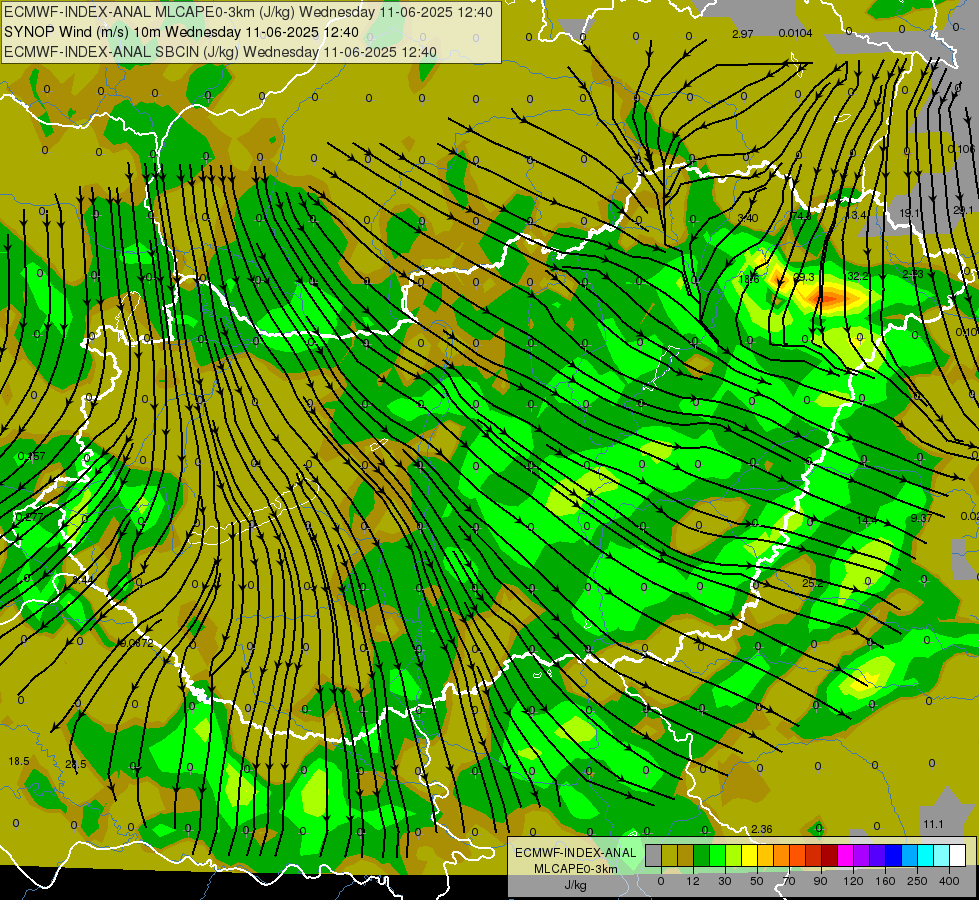The image size is (979, 900).
Task: Click the map value 0.157
Action: tap(31, 457)
